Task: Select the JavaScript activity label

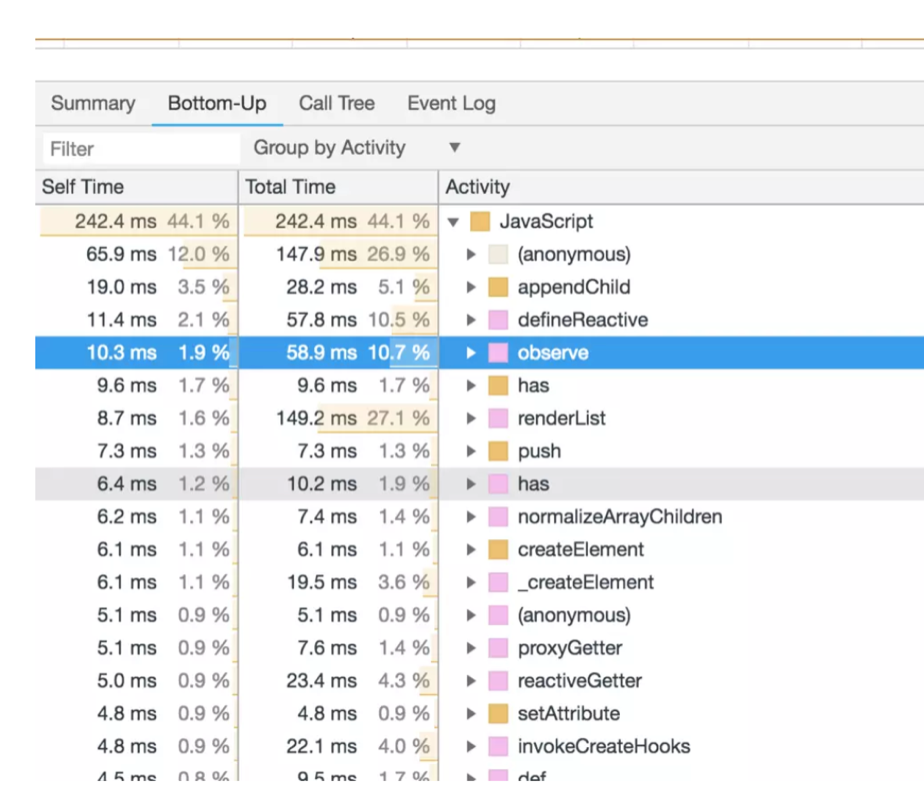Action: 546,222
